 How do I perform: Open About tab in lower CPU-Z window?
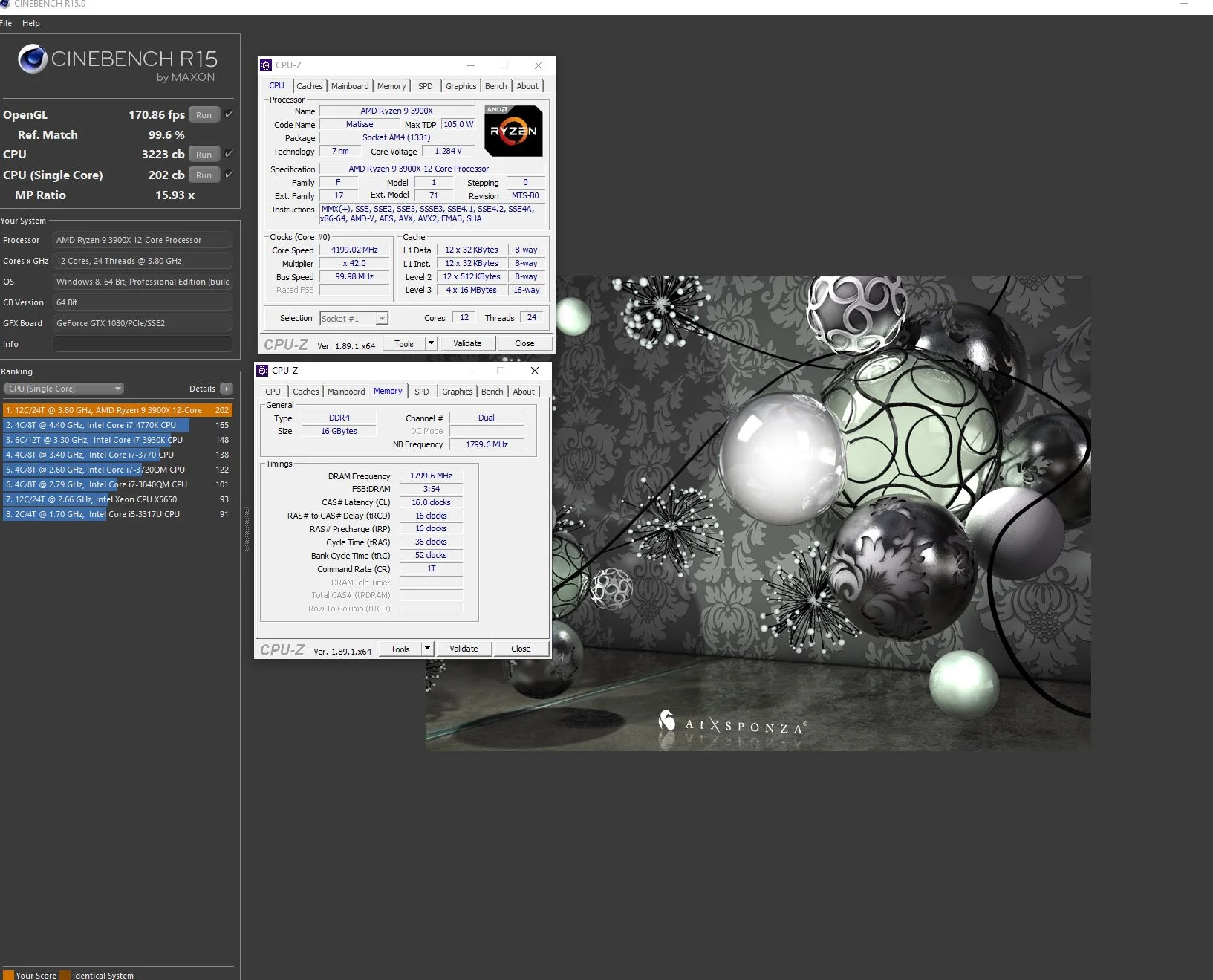(x=524, y=392)
